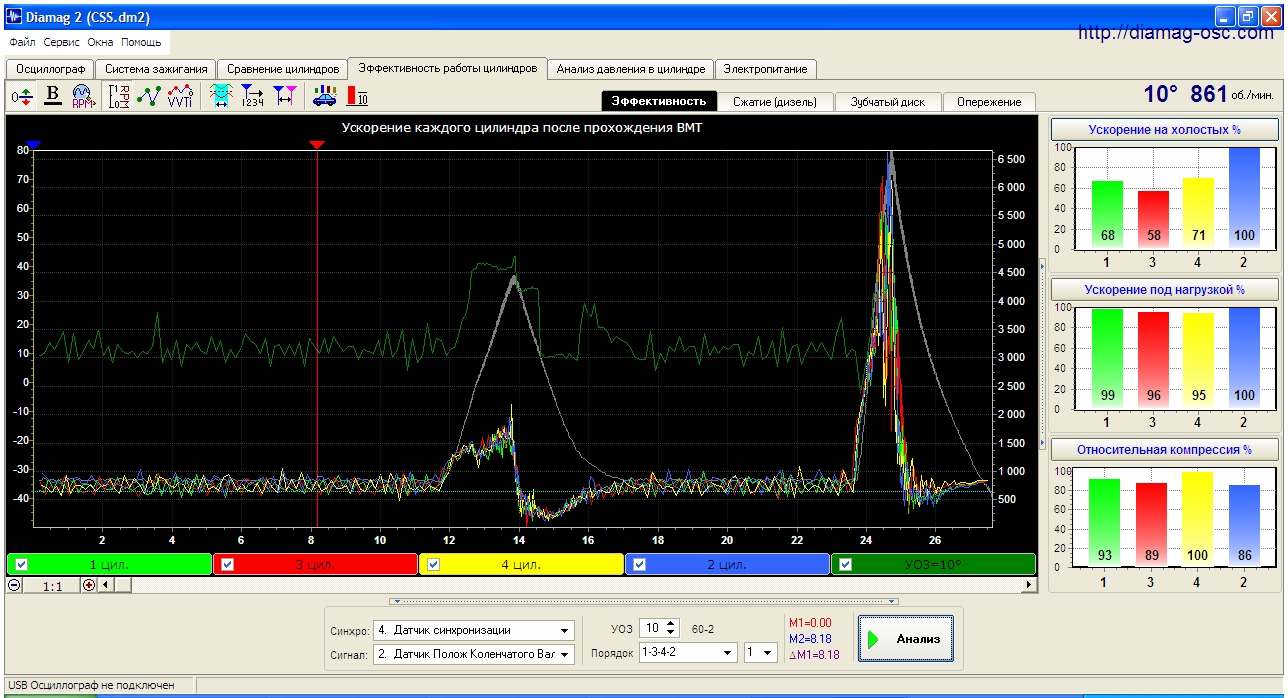The image size is (1288, 698).
Task: Click the zoom in plus icon
Action: click(x=89, y=585)
